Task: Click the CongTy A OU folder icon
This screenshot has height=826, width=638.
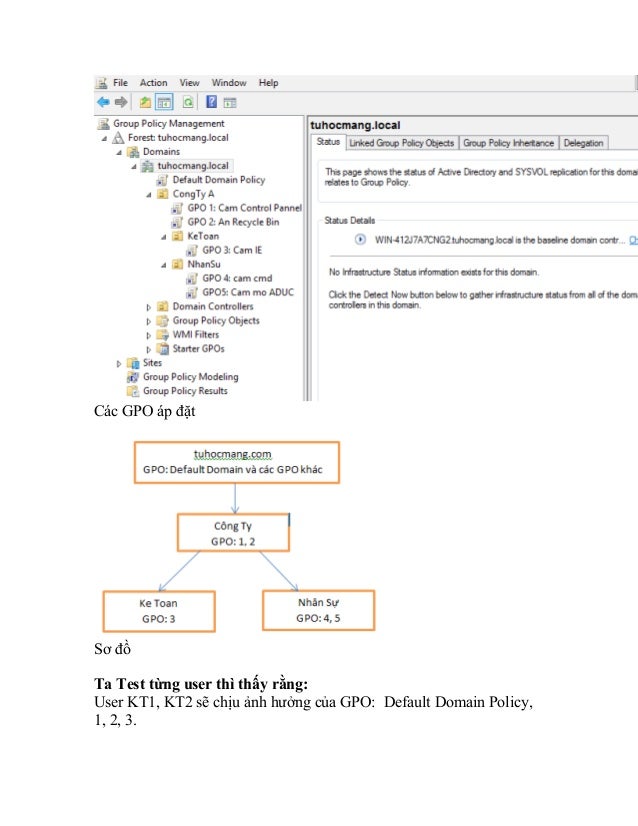Action: [163, 194]
